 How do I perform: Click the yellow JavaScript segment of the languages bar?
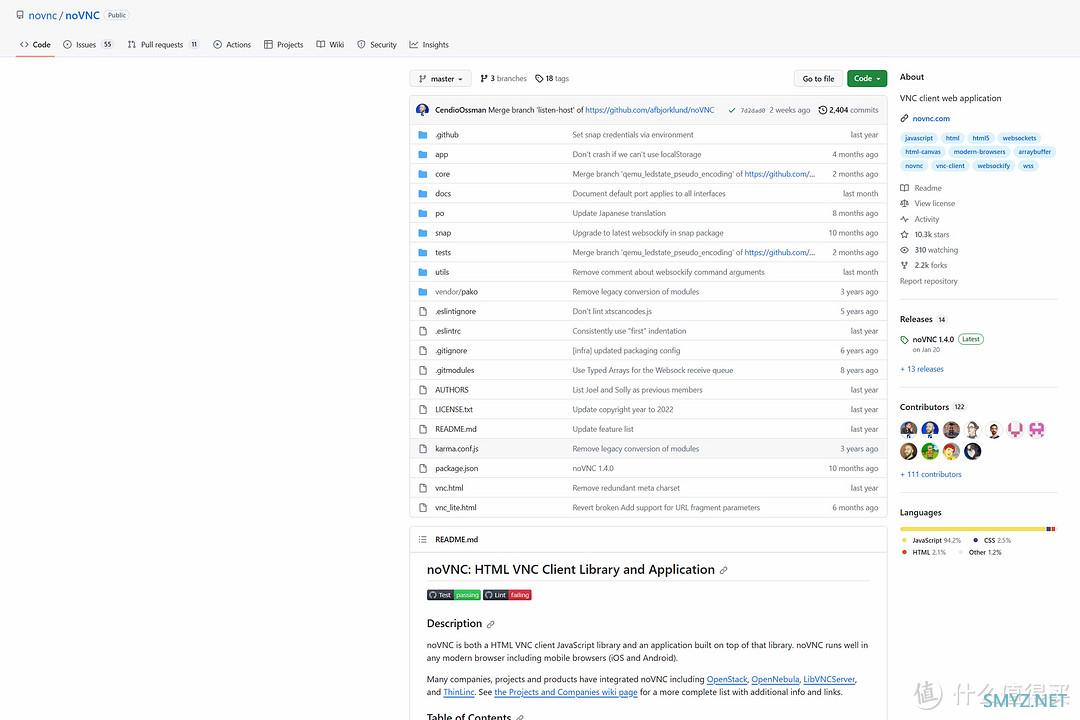point(973,529)
